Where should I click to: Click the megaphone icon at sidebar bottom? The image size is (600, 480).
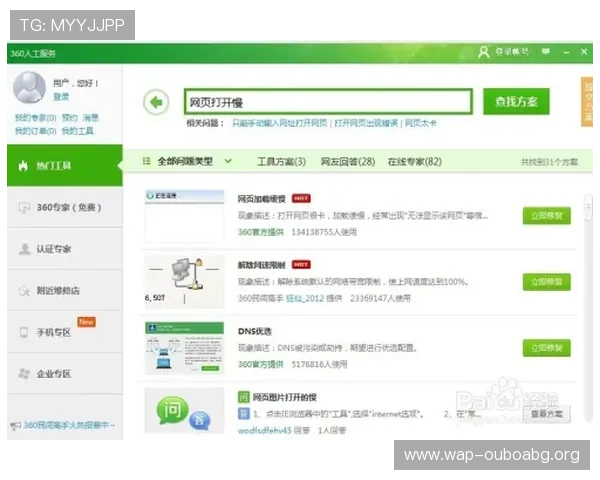[16, 425]
